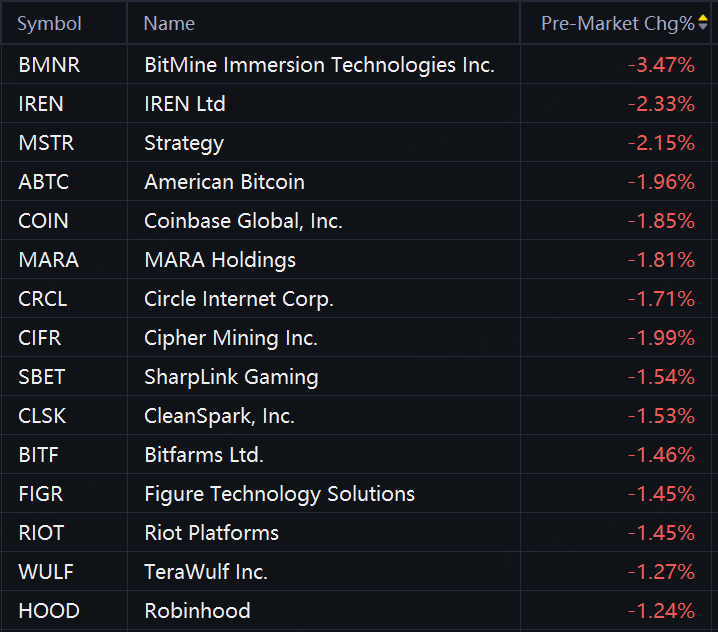This screenshot has height=632, width=718.
Task: Sort by the Symbol column header
Action: 50,23
